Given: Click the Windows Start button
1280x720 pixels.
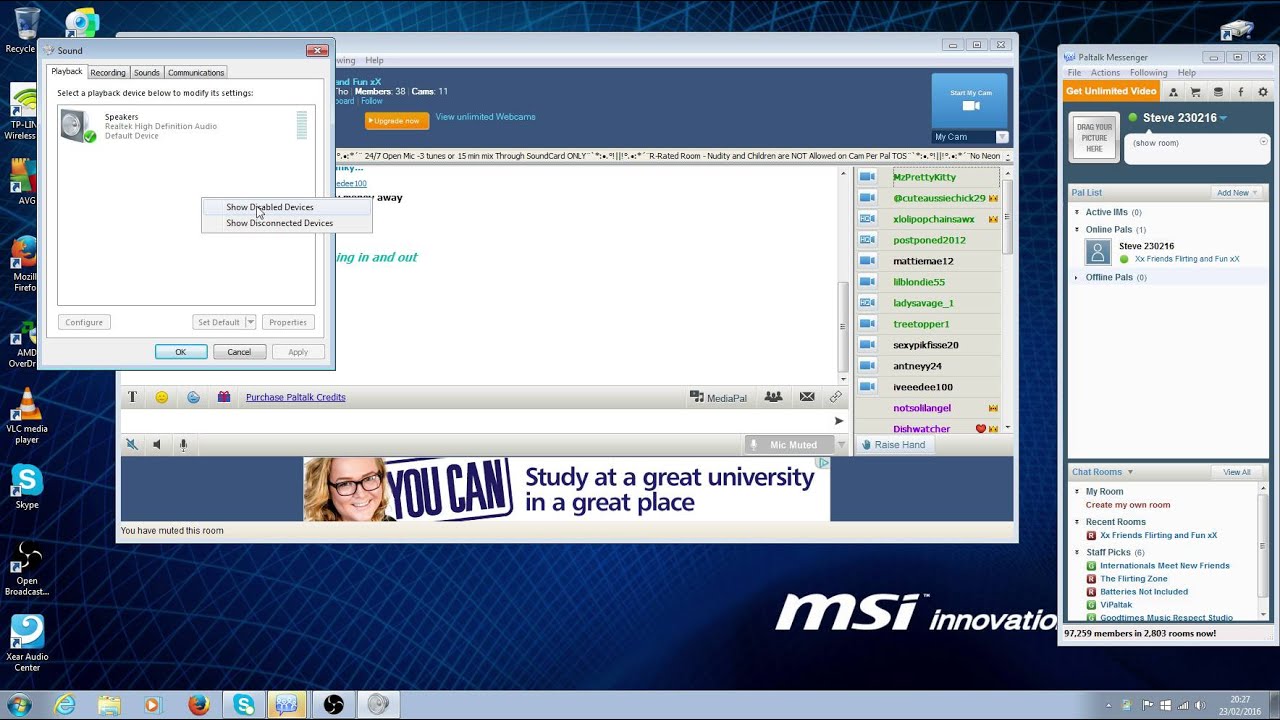Looking at the screenshot, I should click(x=20, y=705).
